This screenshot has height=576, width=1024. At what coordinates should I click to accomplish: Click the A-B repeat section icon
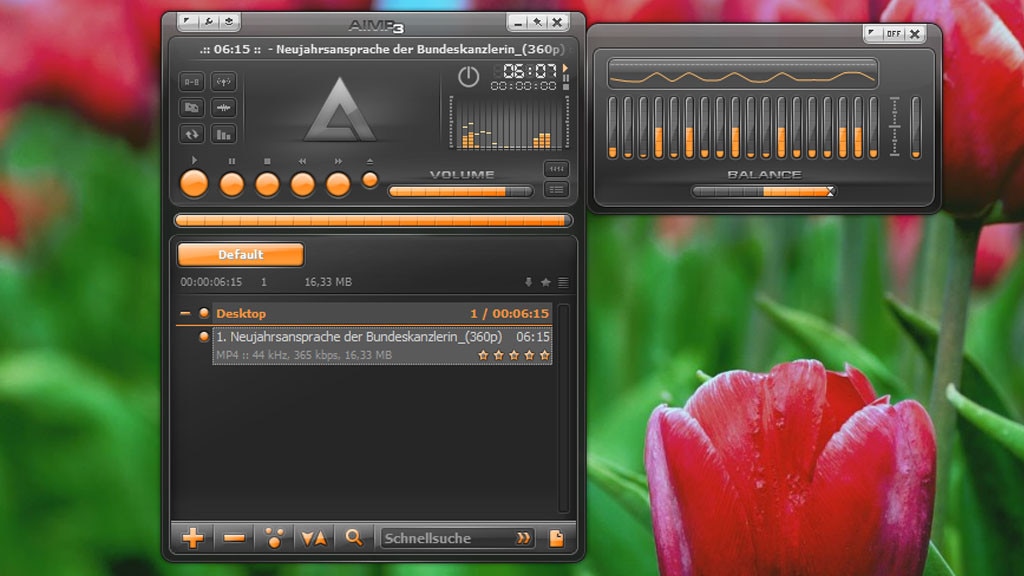(192, 82)
